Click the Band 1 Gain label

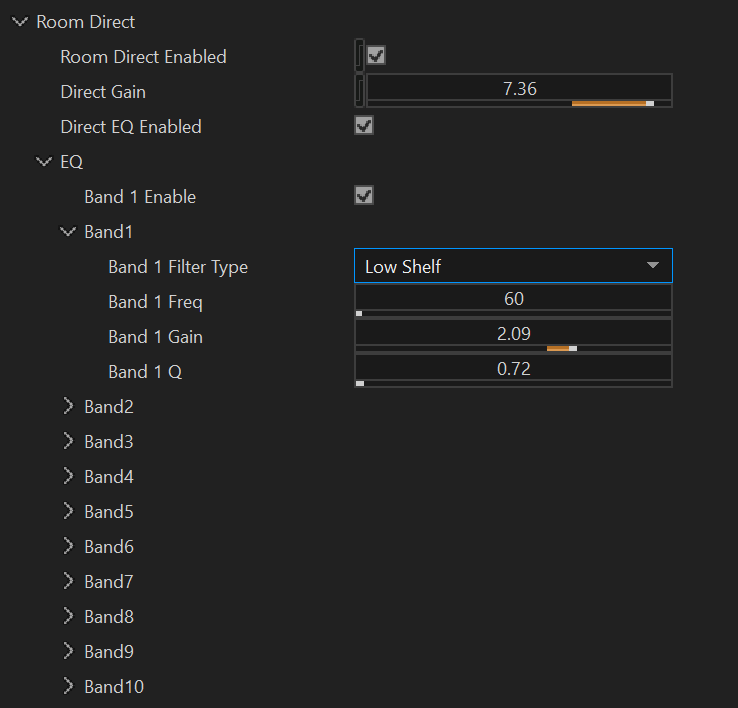155,337
